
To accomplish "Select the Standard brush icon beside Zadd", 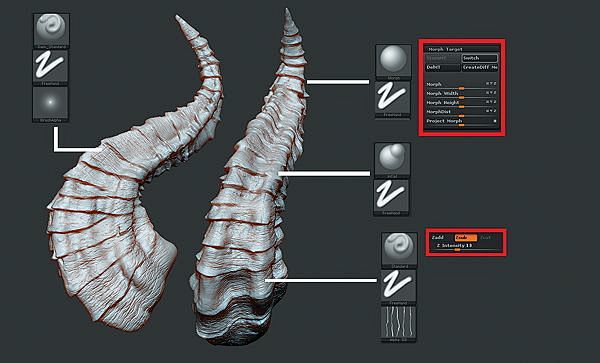I will point(399,250).
